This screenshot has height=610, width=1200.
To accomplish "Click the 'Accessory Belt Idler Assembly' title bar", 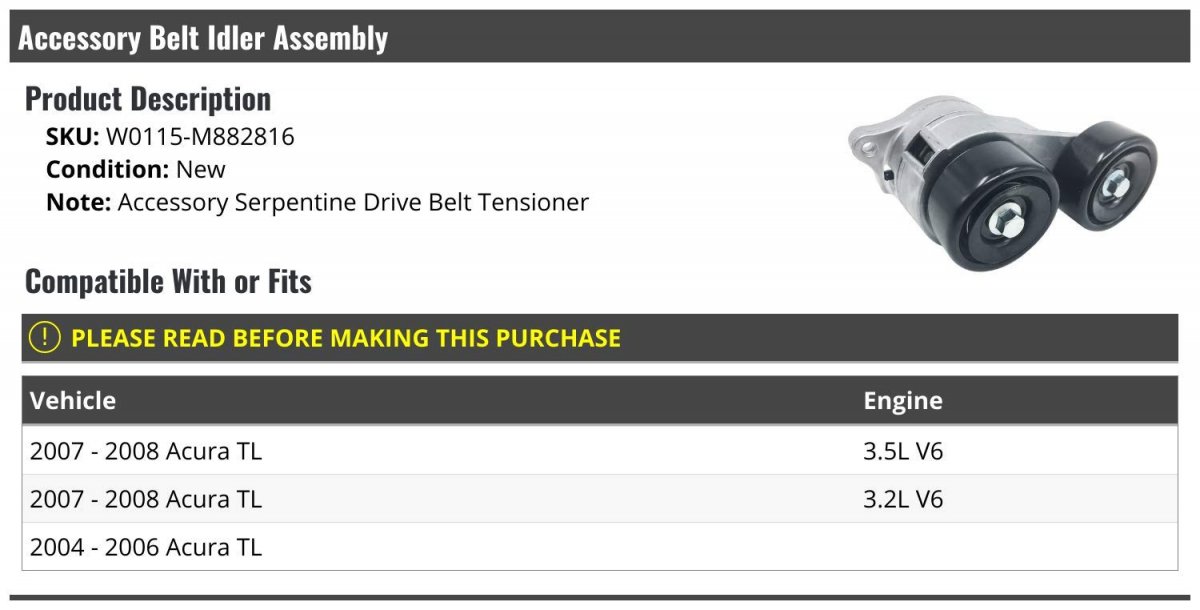I will [203, 38].
